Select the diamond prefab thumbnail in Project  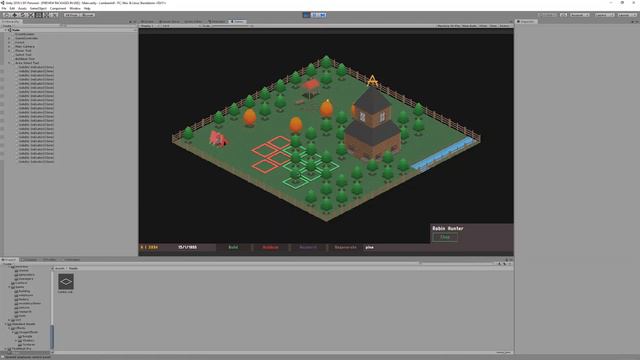pos(66,282)
